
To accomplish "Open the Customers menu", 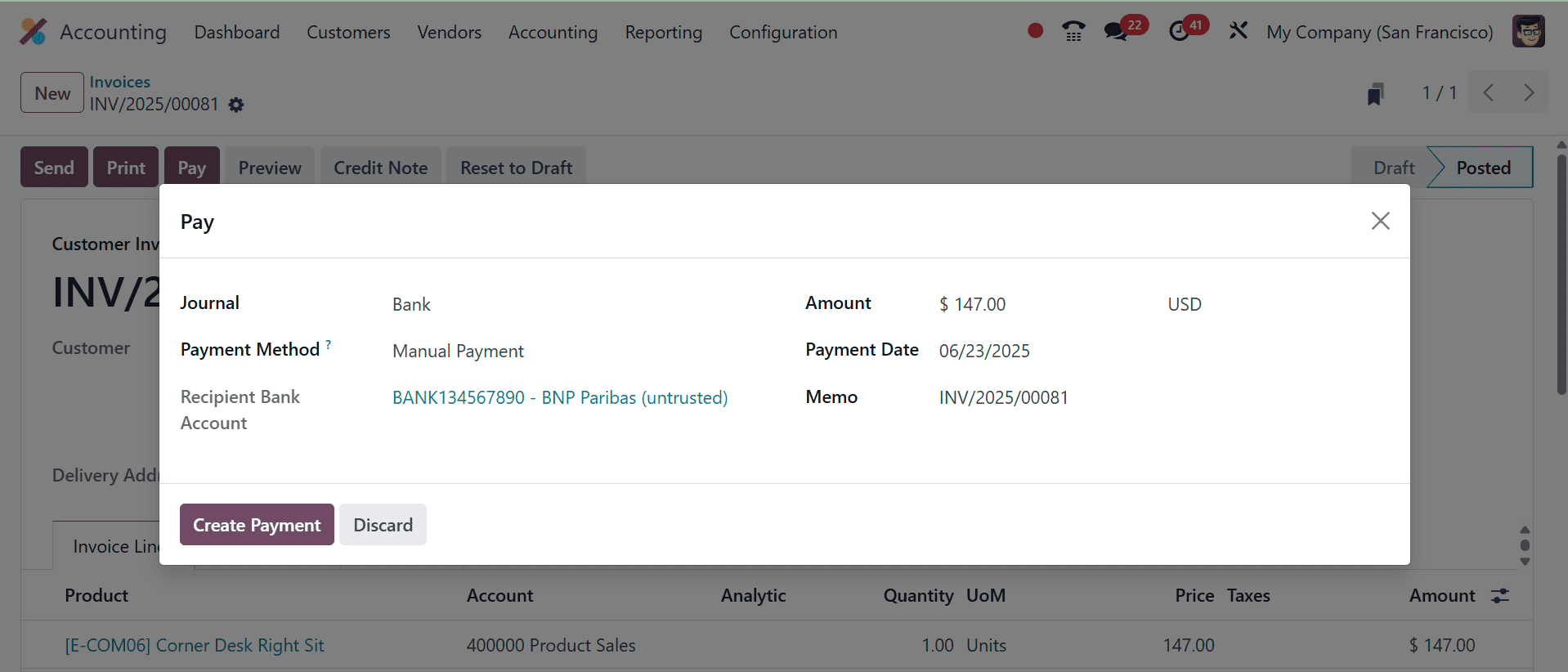I will (348, 32).
